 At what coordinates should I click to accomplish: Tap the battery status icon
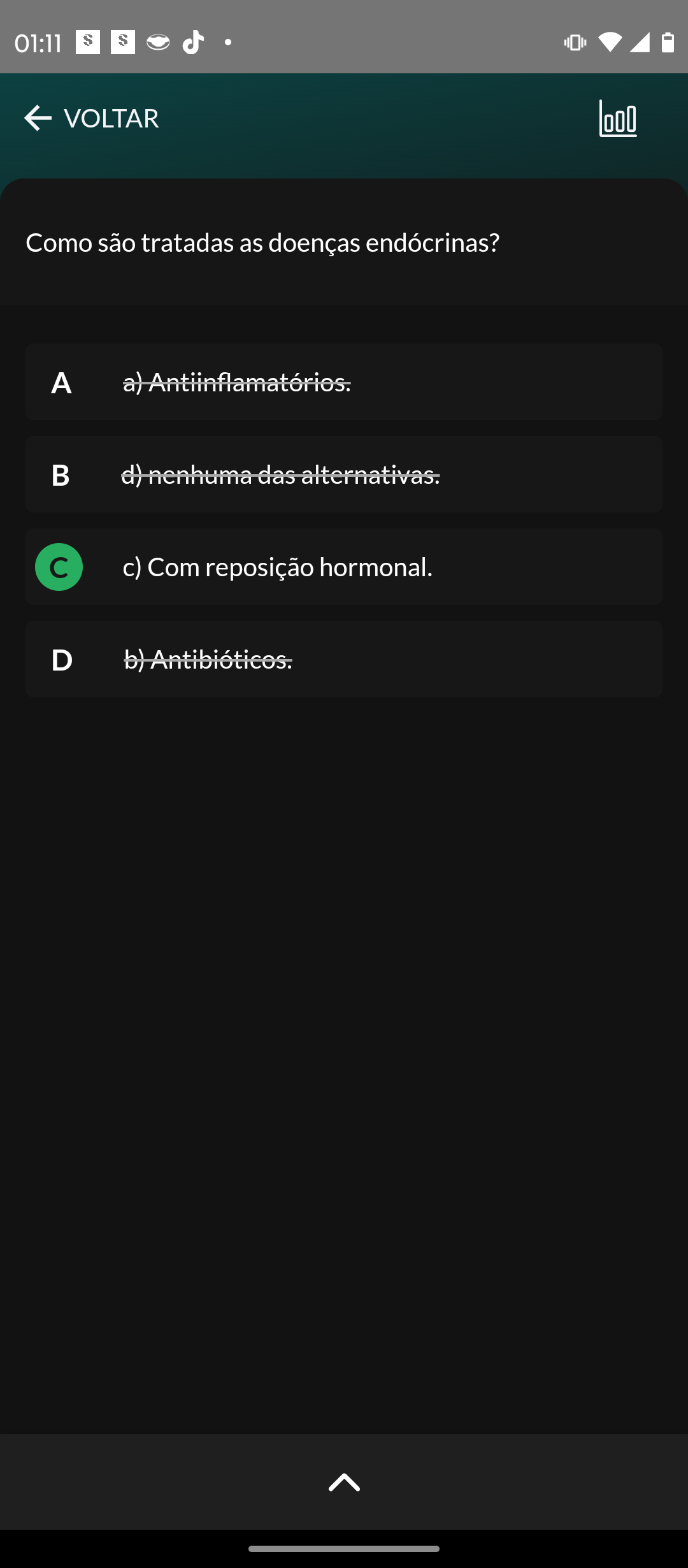point(668,43)
